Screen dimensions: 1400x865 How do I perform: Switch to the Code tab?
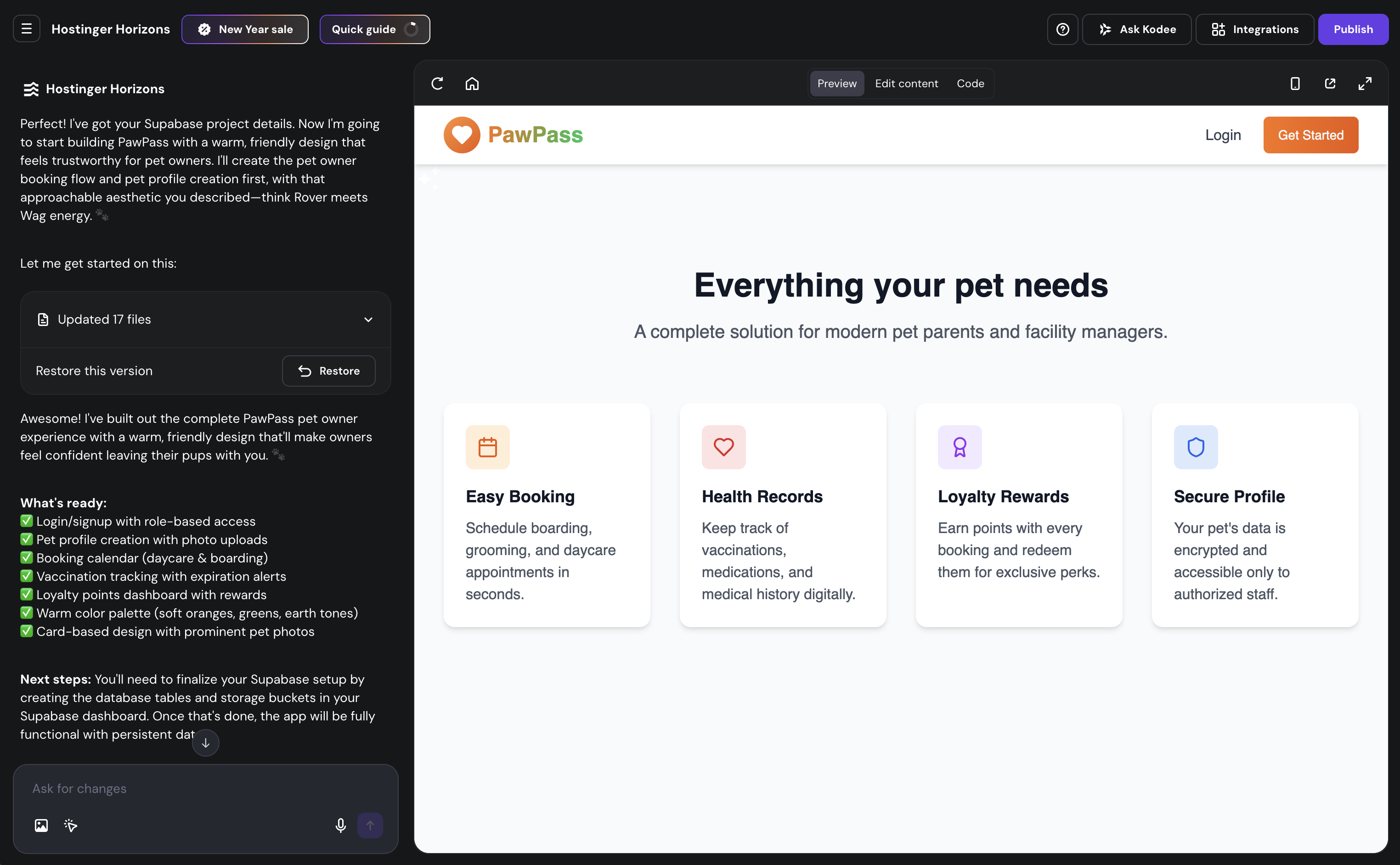970,83
